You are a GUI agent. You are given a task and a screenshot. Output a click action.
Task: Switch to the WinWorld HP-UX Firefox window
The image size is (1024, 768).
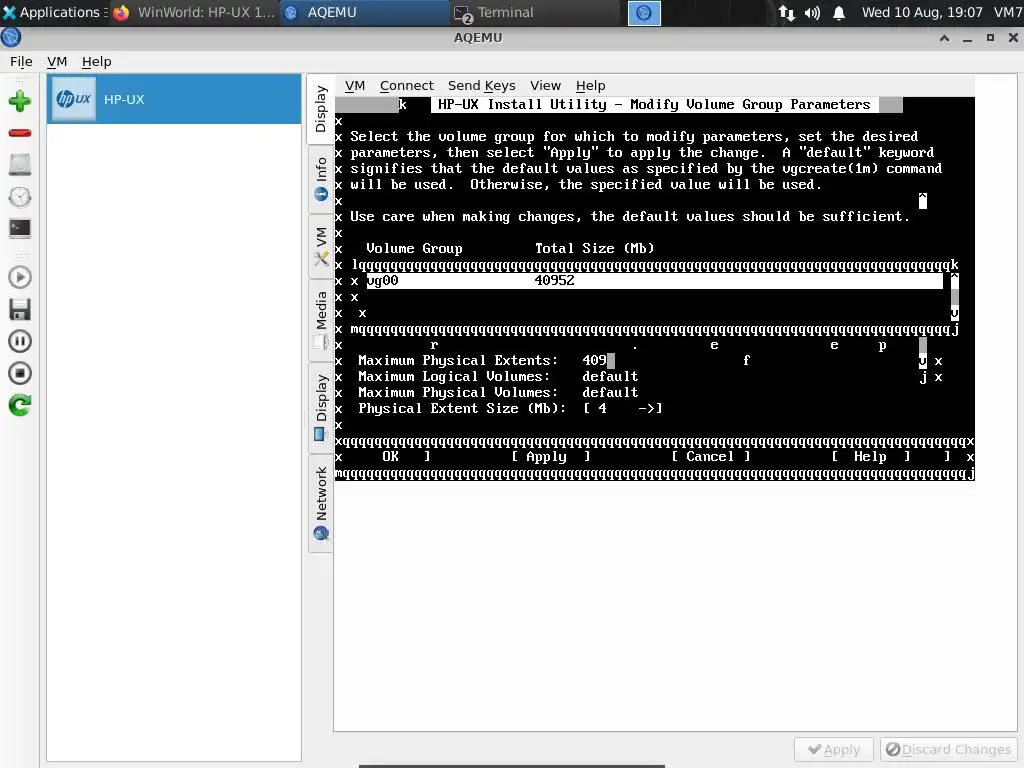(194, 12)
